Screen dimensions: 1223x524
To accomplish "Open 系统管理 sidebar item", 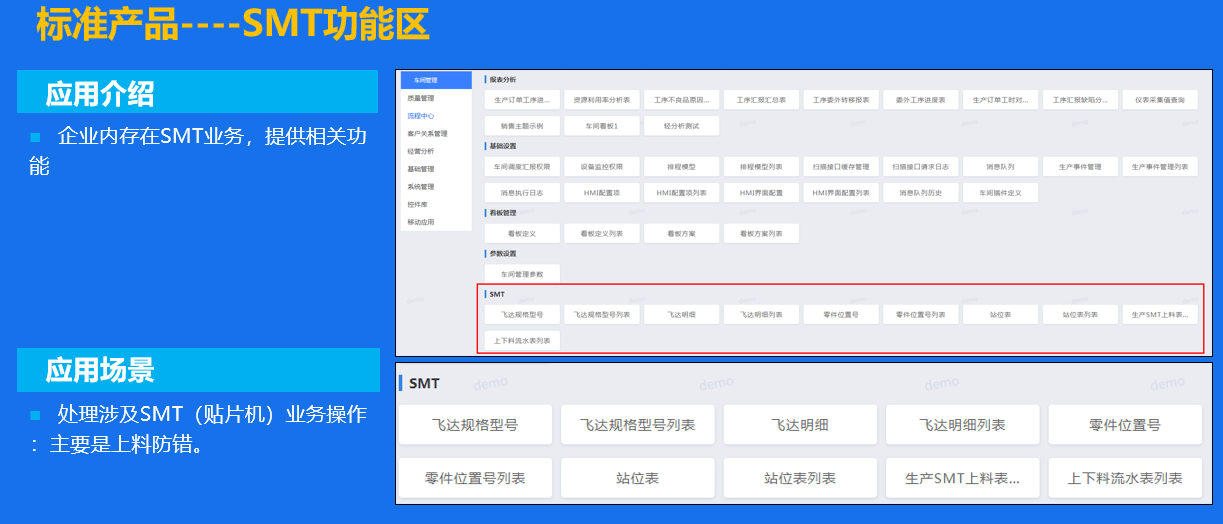I will point(421,186).
